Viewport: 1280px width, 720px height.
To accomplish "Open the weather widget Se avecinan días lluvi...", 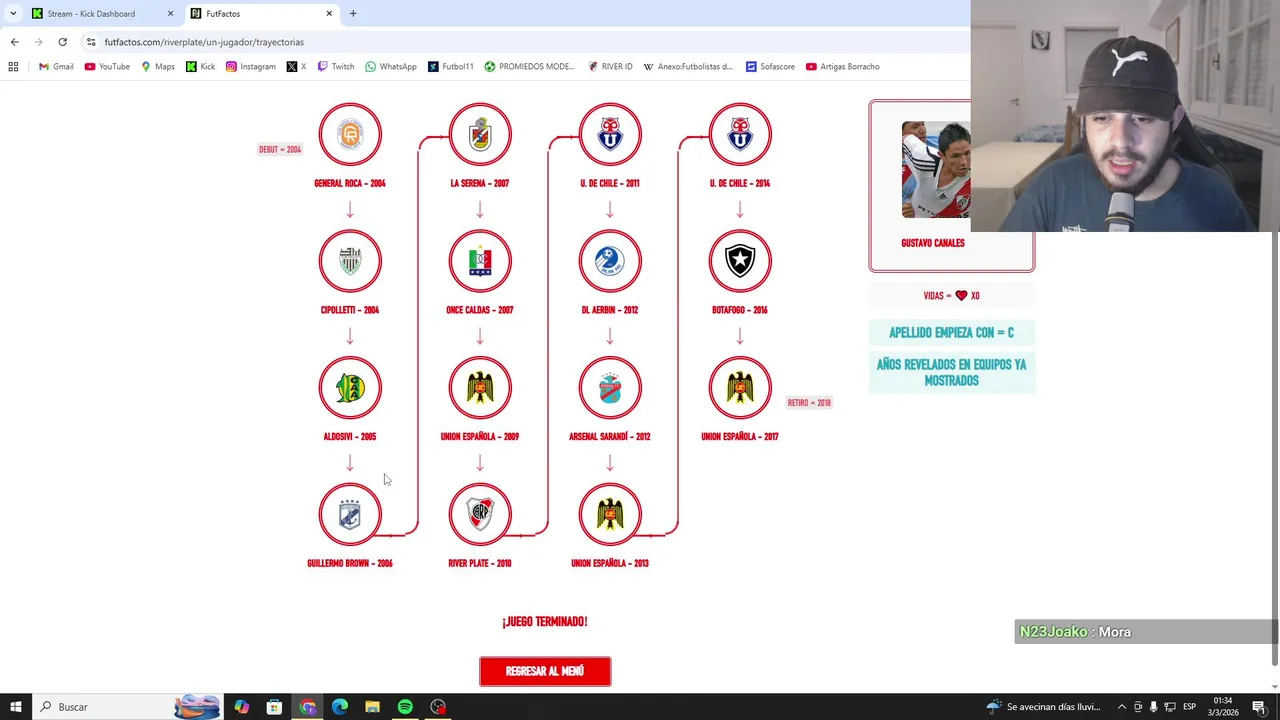I will click(x=1044, y=707).
